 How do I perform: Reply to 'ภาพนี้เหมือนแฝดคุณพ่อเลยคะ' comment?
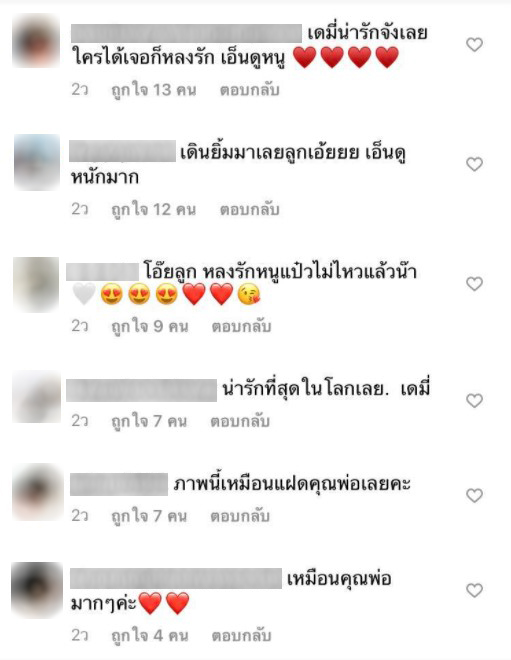(240, 516)
